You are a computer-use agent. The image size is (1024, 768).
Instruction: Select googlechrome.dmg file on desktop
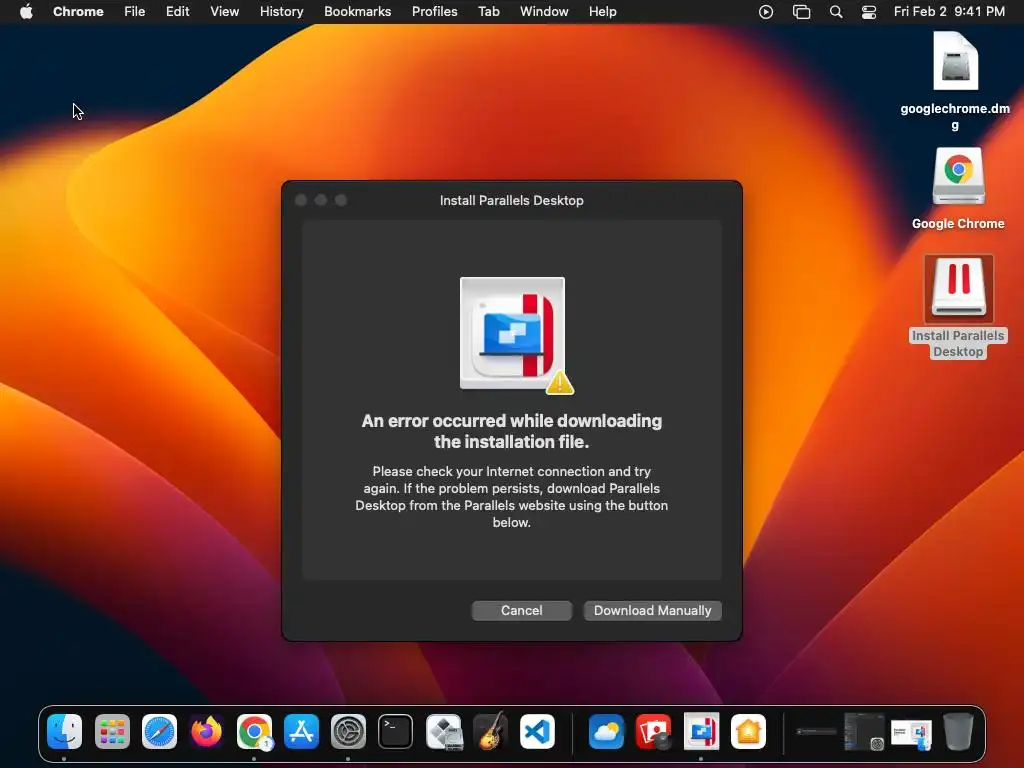[955, 81]
